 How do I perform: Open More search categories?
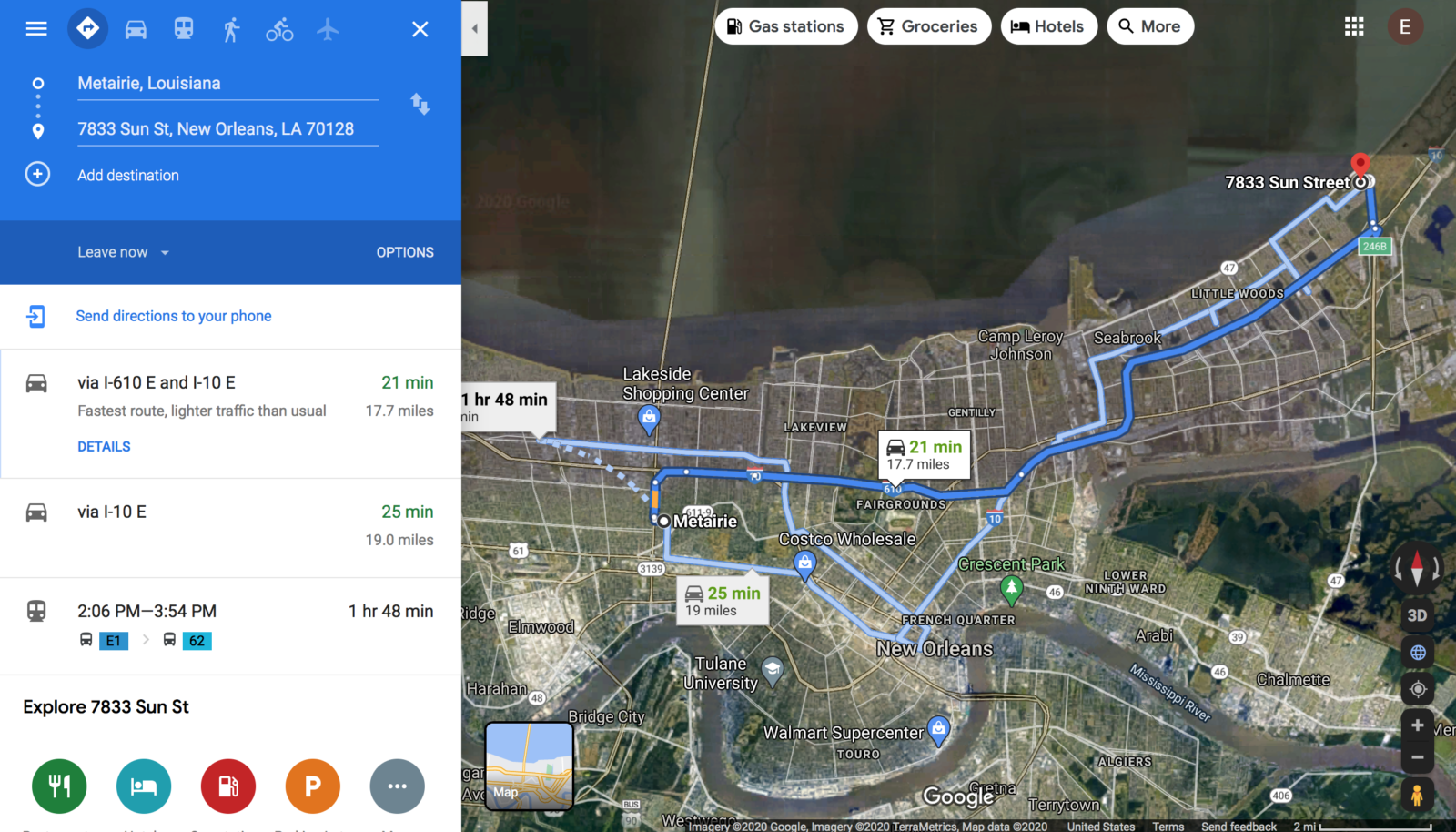tap(1150, 26)
